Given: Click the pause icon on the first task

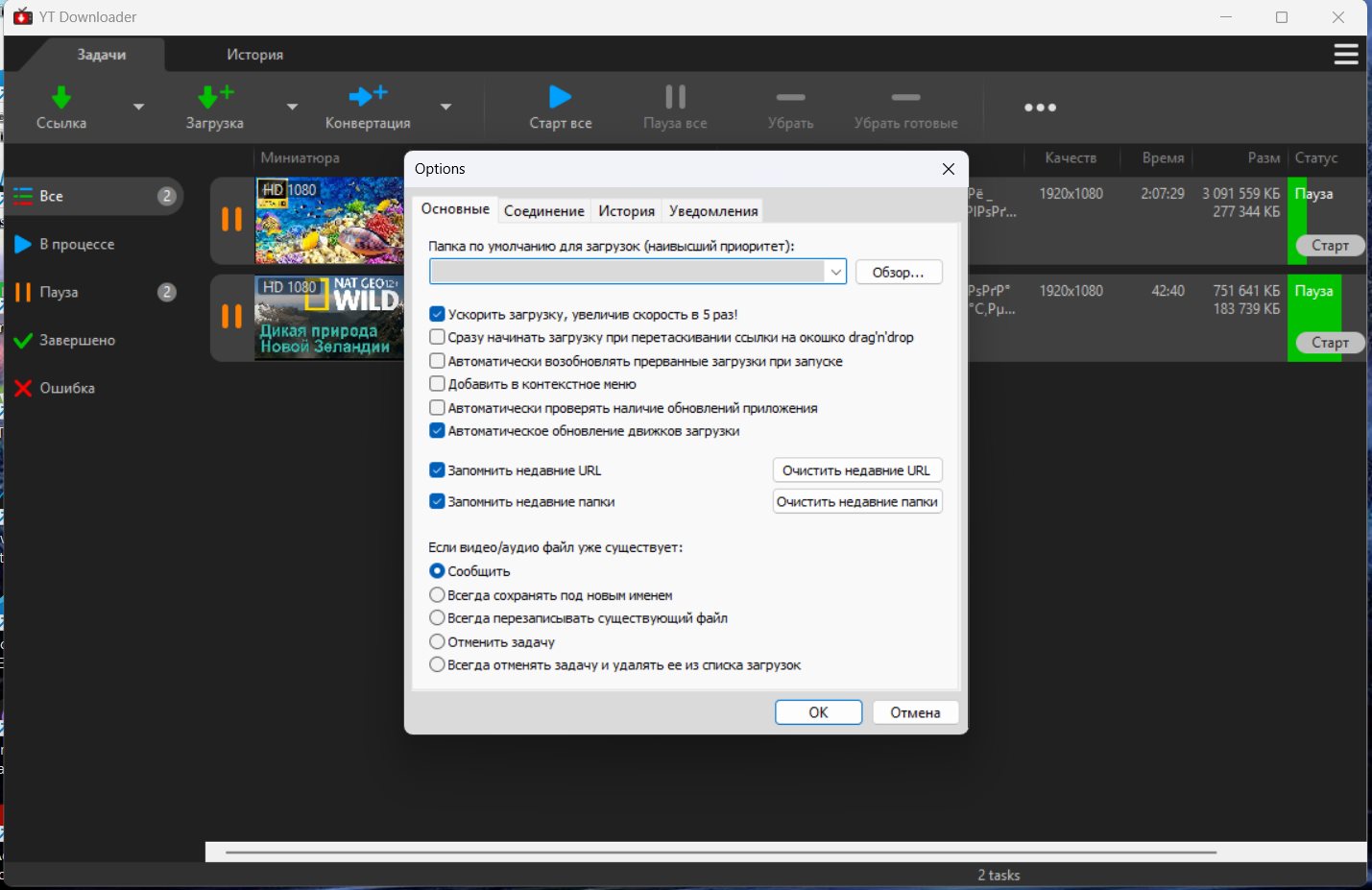Looking at the screenshot, I should click(231, 220).
